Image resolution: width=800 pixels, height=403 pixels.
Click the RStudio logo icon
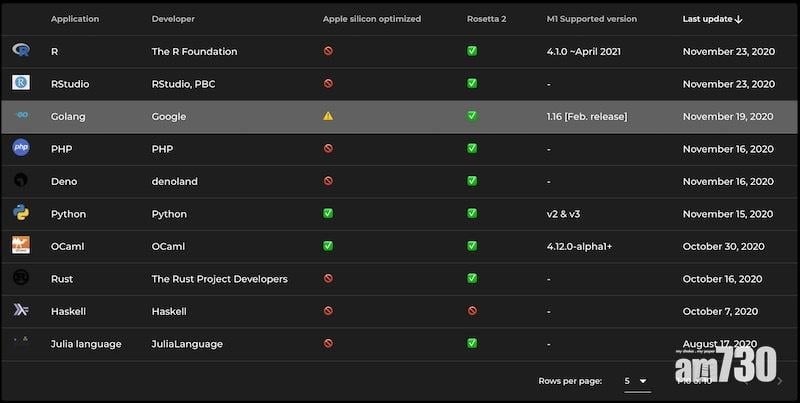tap(21, 83)
